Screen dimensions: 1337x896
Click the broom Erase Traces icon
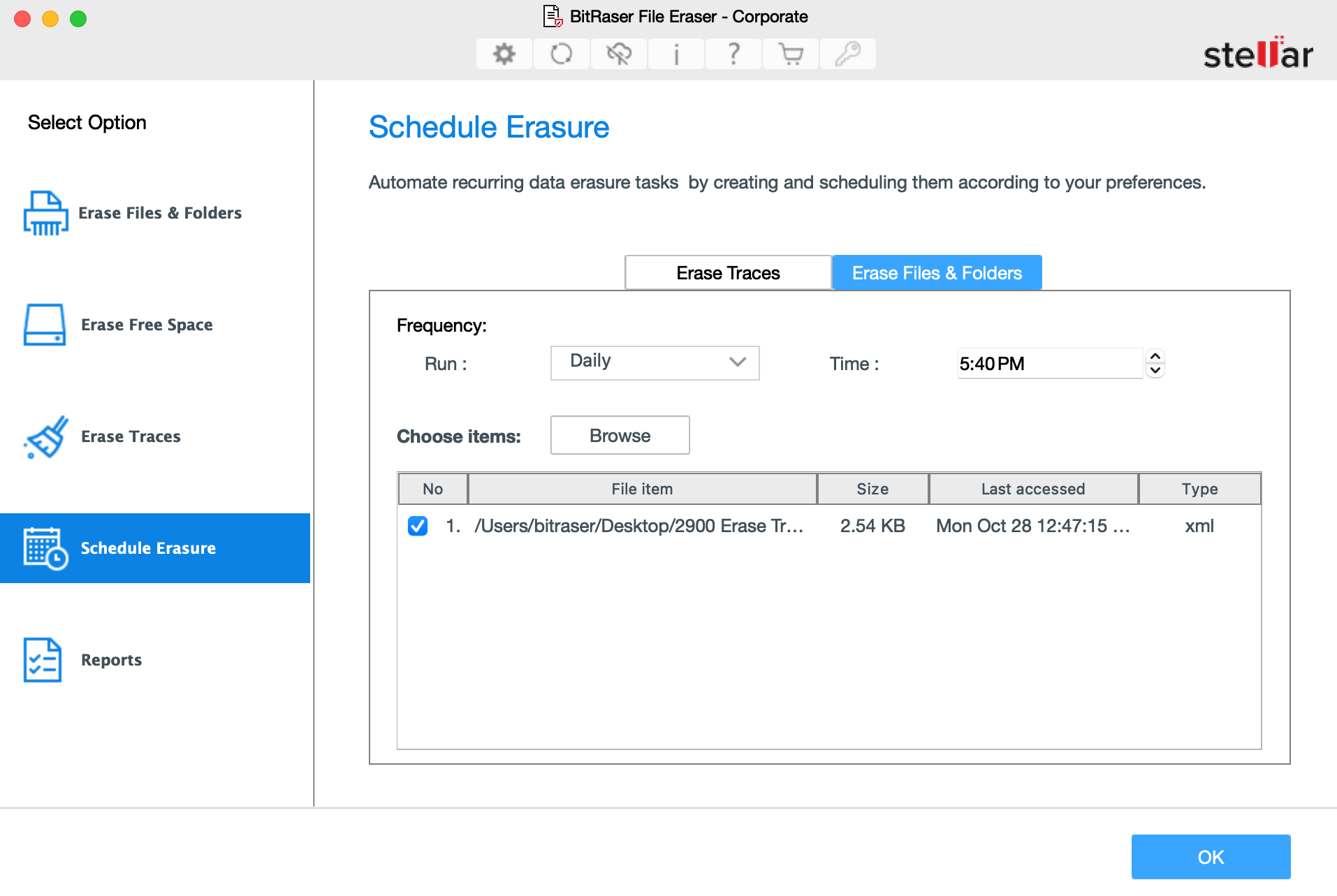pyautogui.click(x=46, y=436)
